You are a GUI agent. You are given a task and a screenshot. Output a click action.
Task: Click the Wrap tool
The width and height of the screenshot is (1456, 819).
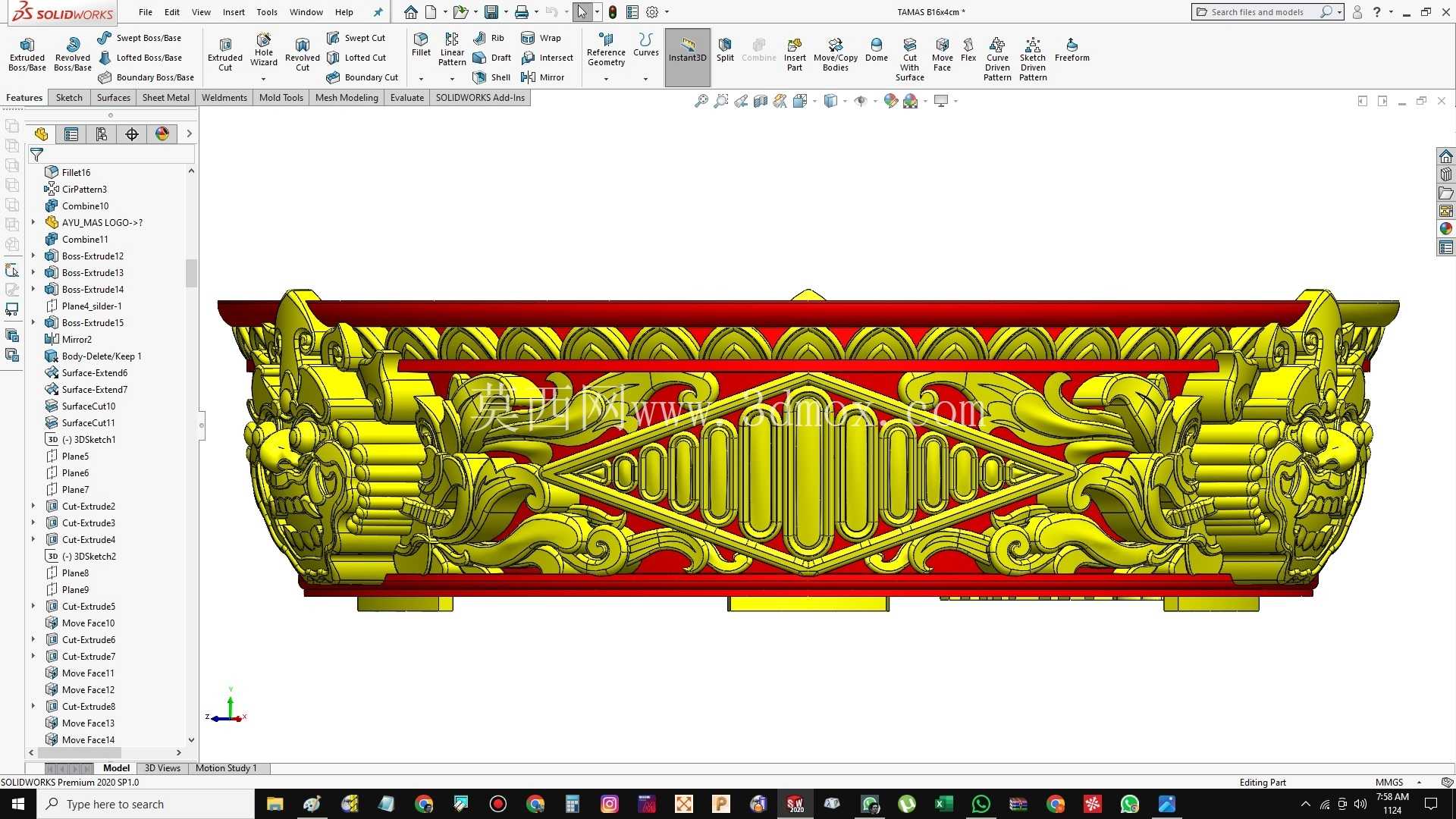541,38
